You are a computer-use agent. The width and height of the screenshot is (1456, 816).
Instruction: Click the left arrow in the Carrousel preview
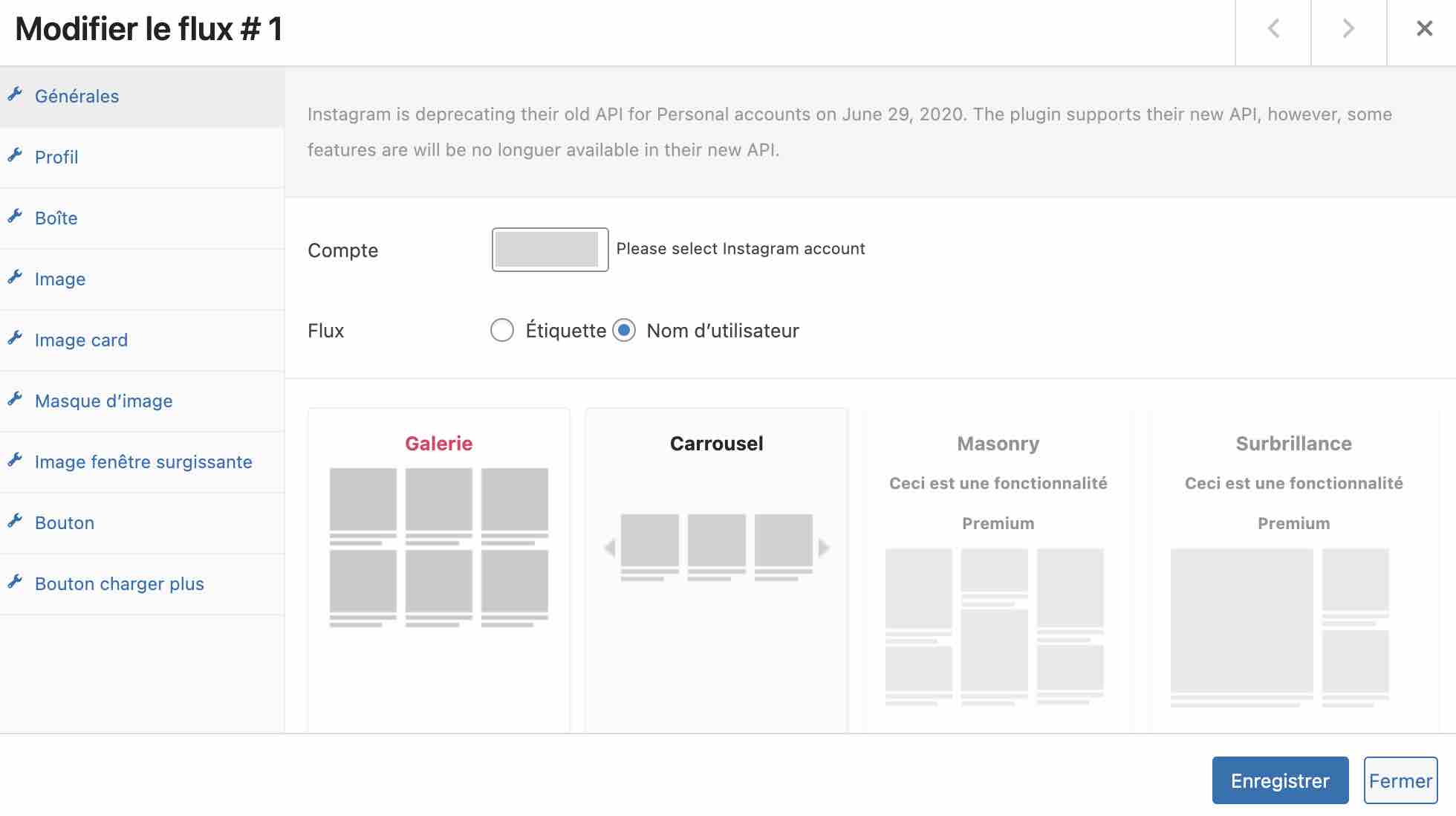(611, 548)
